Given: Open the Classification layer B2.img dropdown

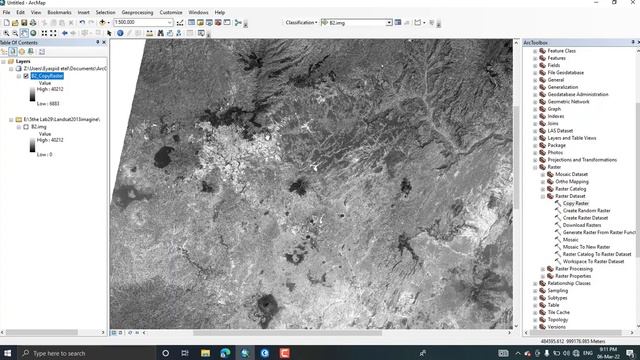Looking at the screenshot, I should click(389, 23).
